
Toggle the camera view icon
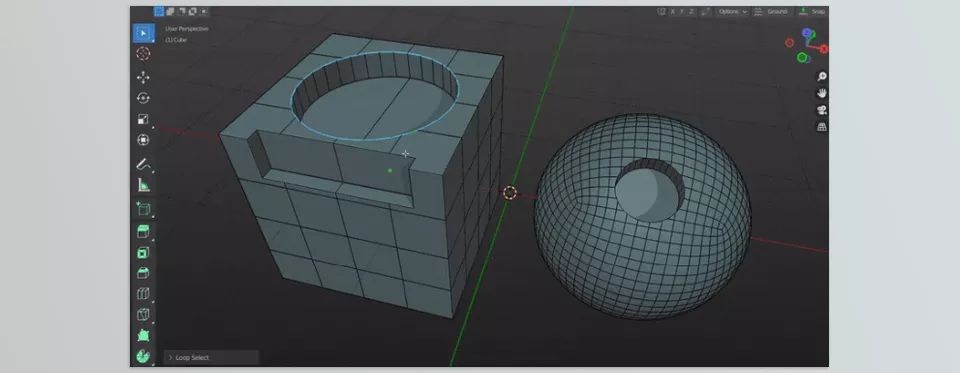tap(822, 110)
